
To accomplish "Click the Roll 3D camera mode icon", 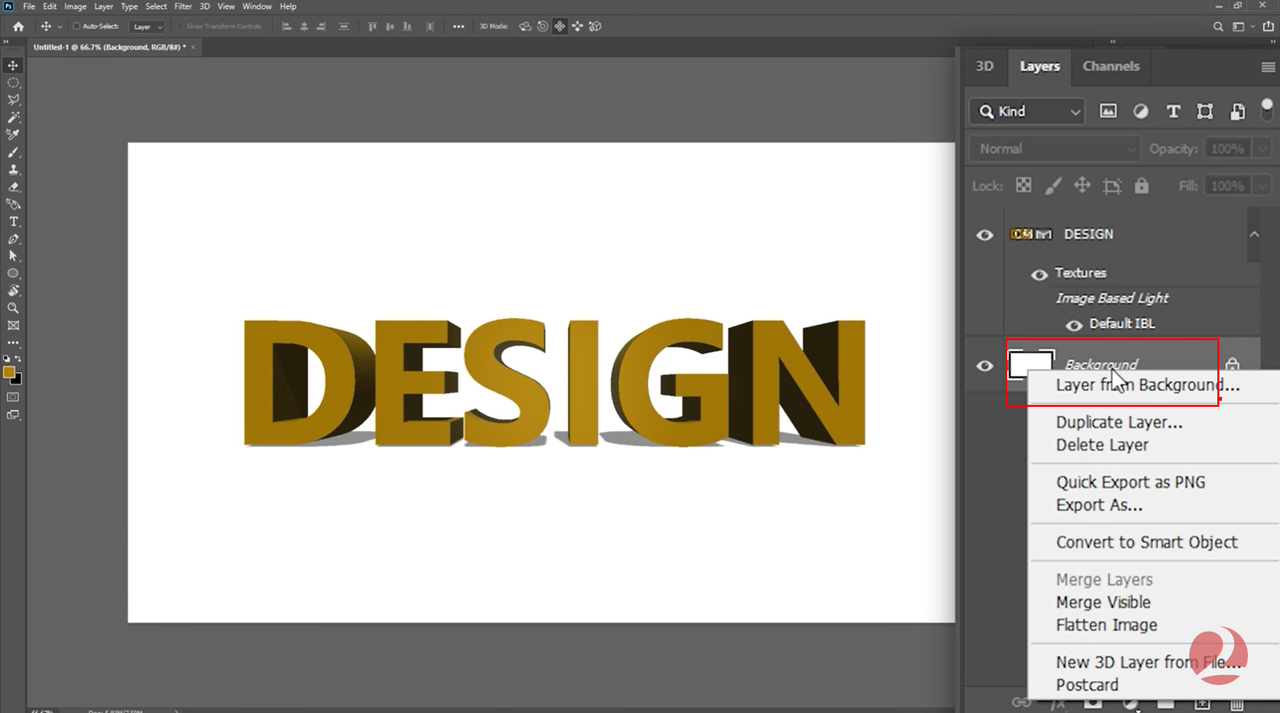I will [543, 27].
